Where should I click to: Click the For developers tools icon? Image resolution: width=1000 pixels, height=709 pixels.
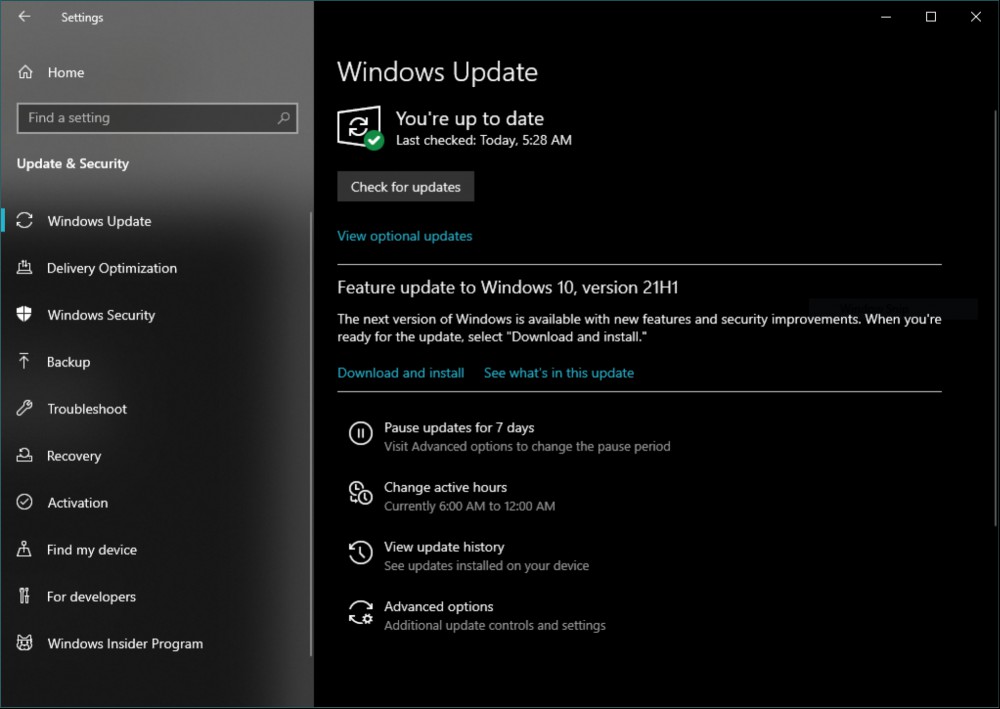coord(24,596)
